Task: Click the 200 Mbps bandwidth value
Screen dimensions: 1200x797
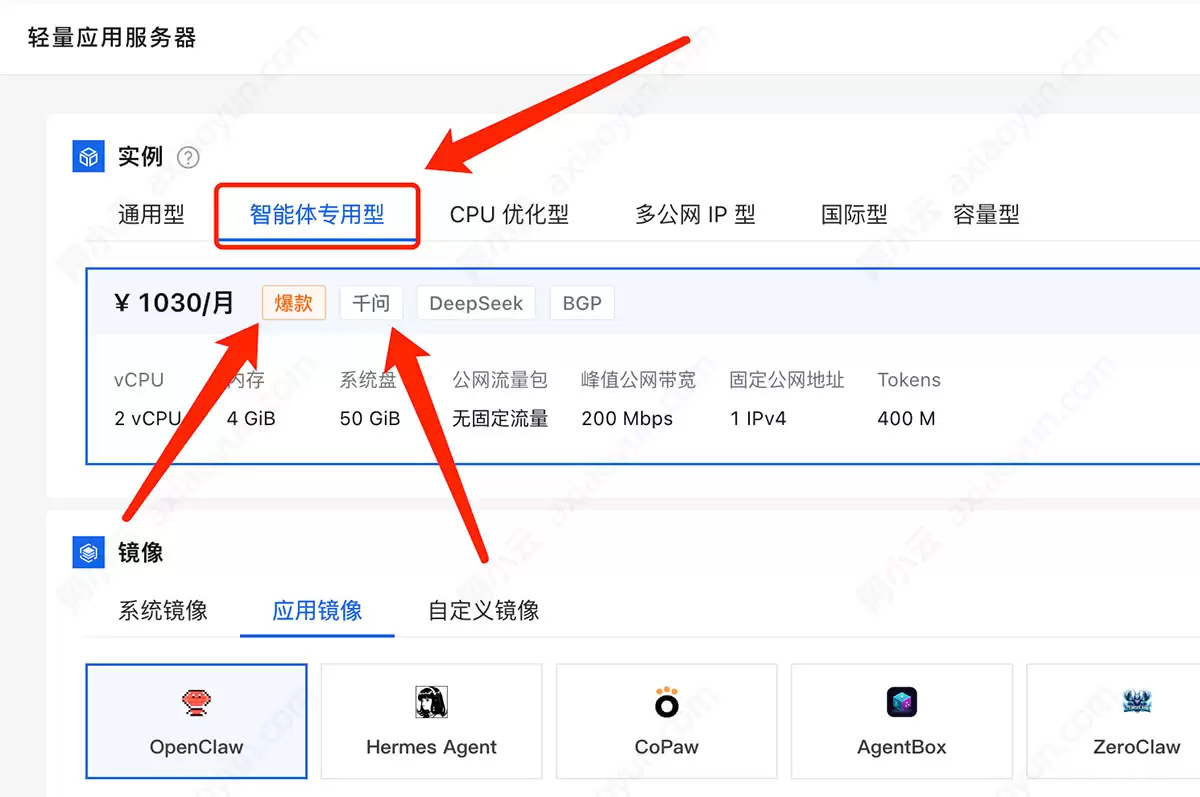Action: pyautogui.click(x=627, y=418)
